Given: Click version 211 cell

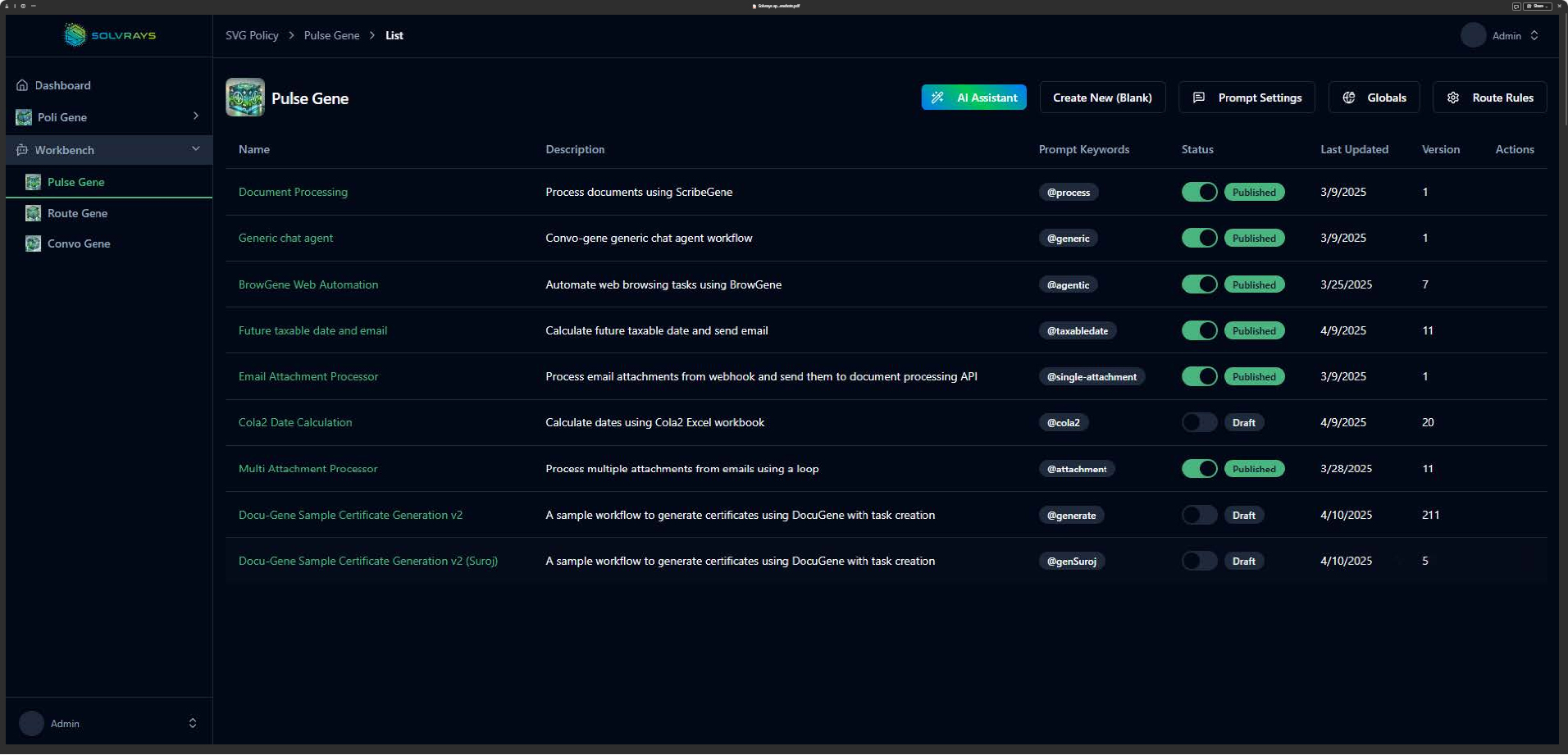Looking at the screenshot, I should coord(1430,515).
